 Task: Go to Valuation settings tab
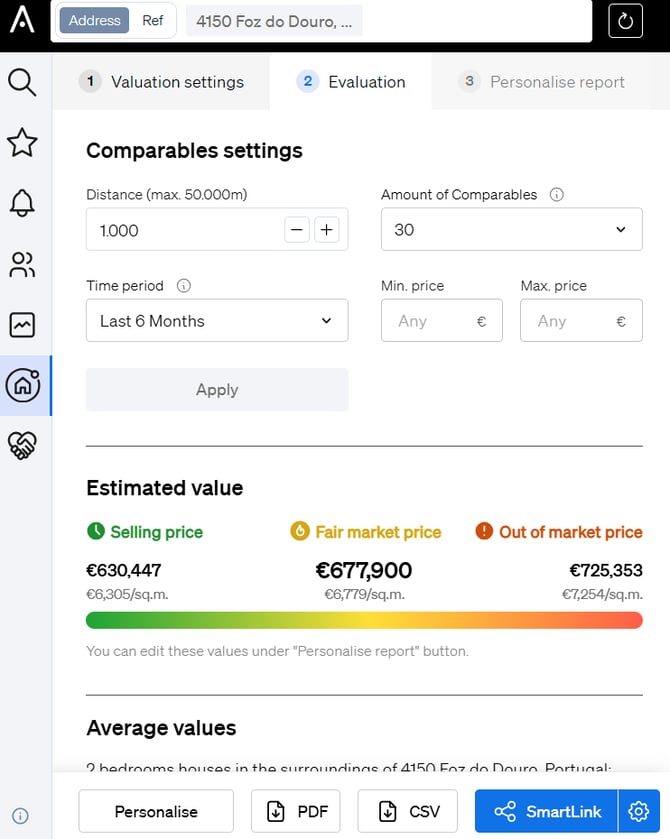click(162, 82)
